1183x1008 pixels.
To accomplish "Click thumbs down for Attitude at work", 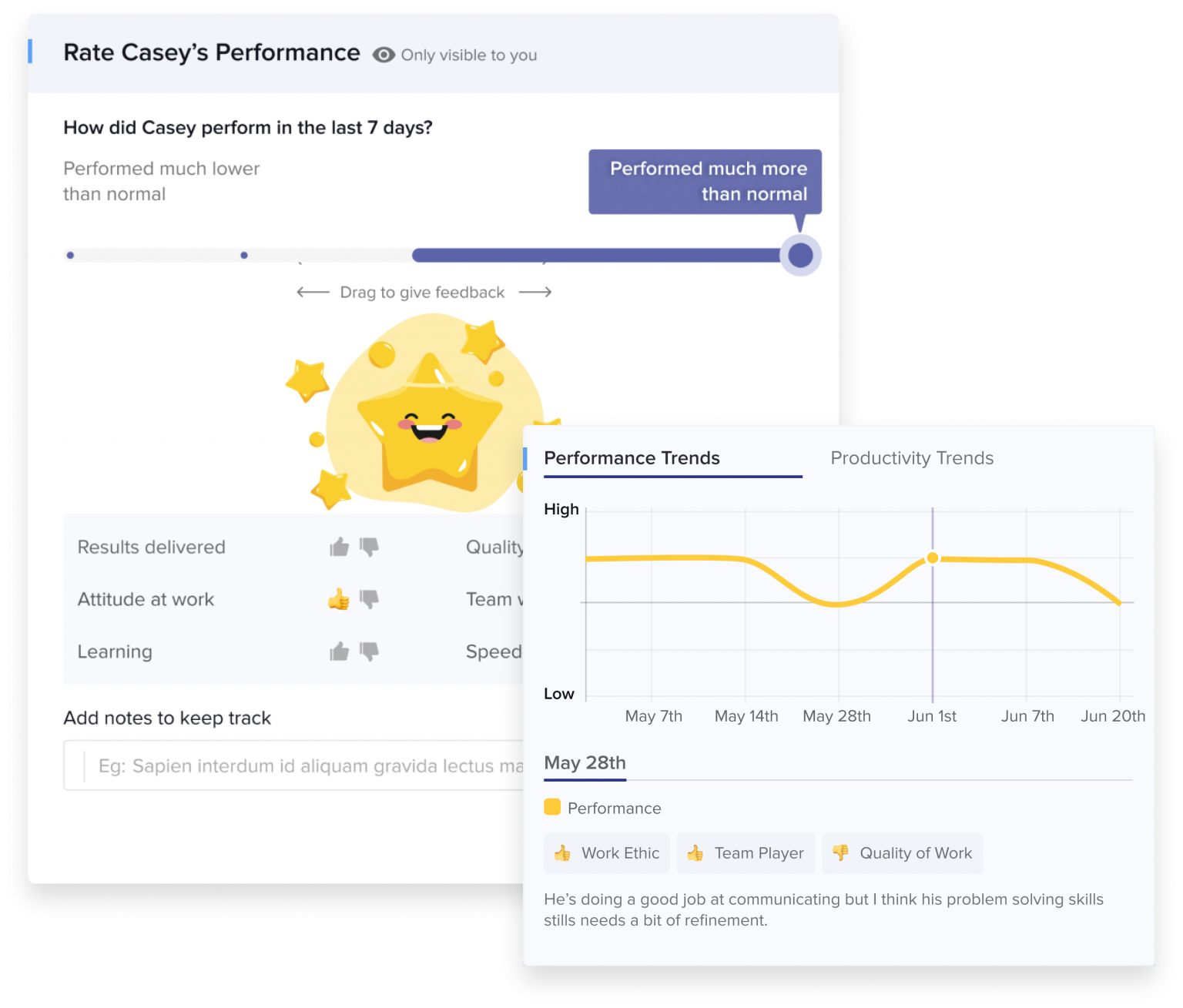I will 370,599.
